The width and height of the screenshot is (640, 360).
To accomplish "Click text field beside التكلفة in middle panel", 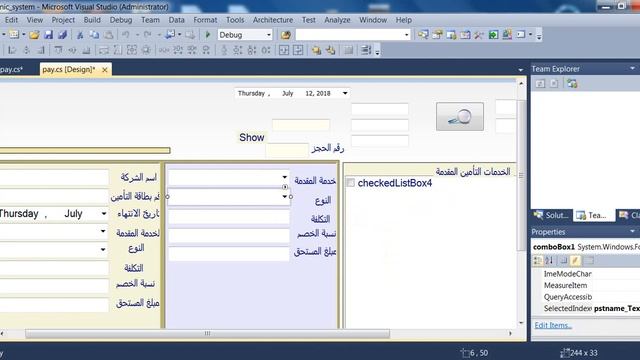I will click(229, 217).
